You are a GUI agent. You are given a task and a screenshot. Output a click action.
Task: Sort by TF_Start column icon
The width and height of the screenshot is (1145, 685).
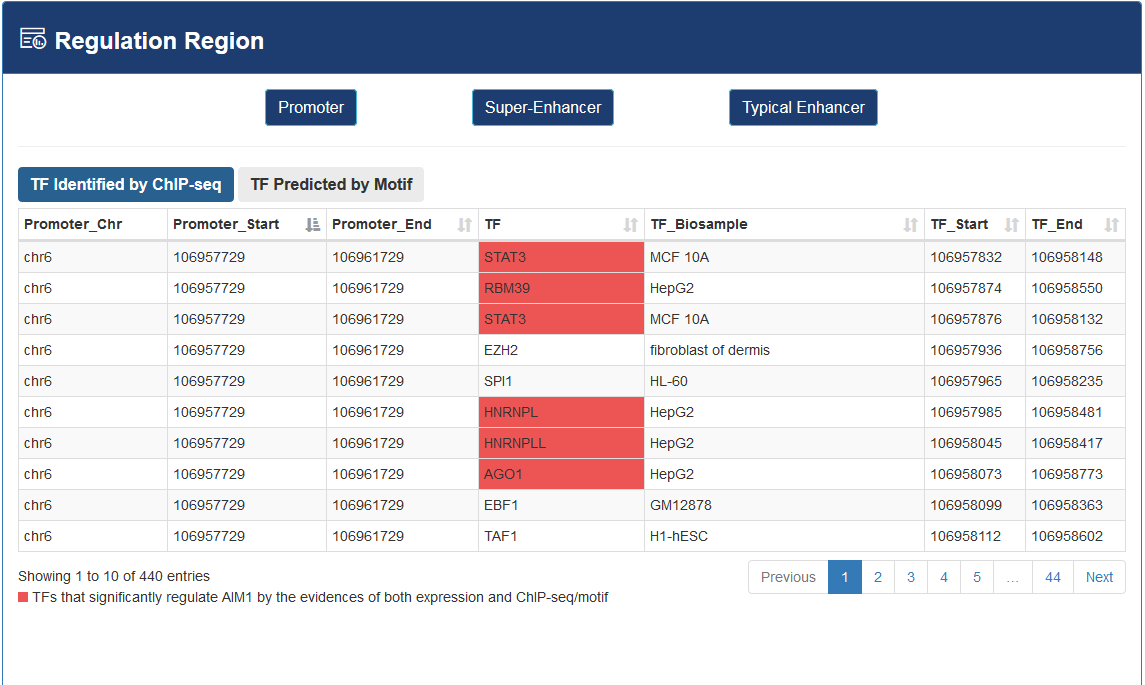pyautogui.click(x=1011, y=225)
